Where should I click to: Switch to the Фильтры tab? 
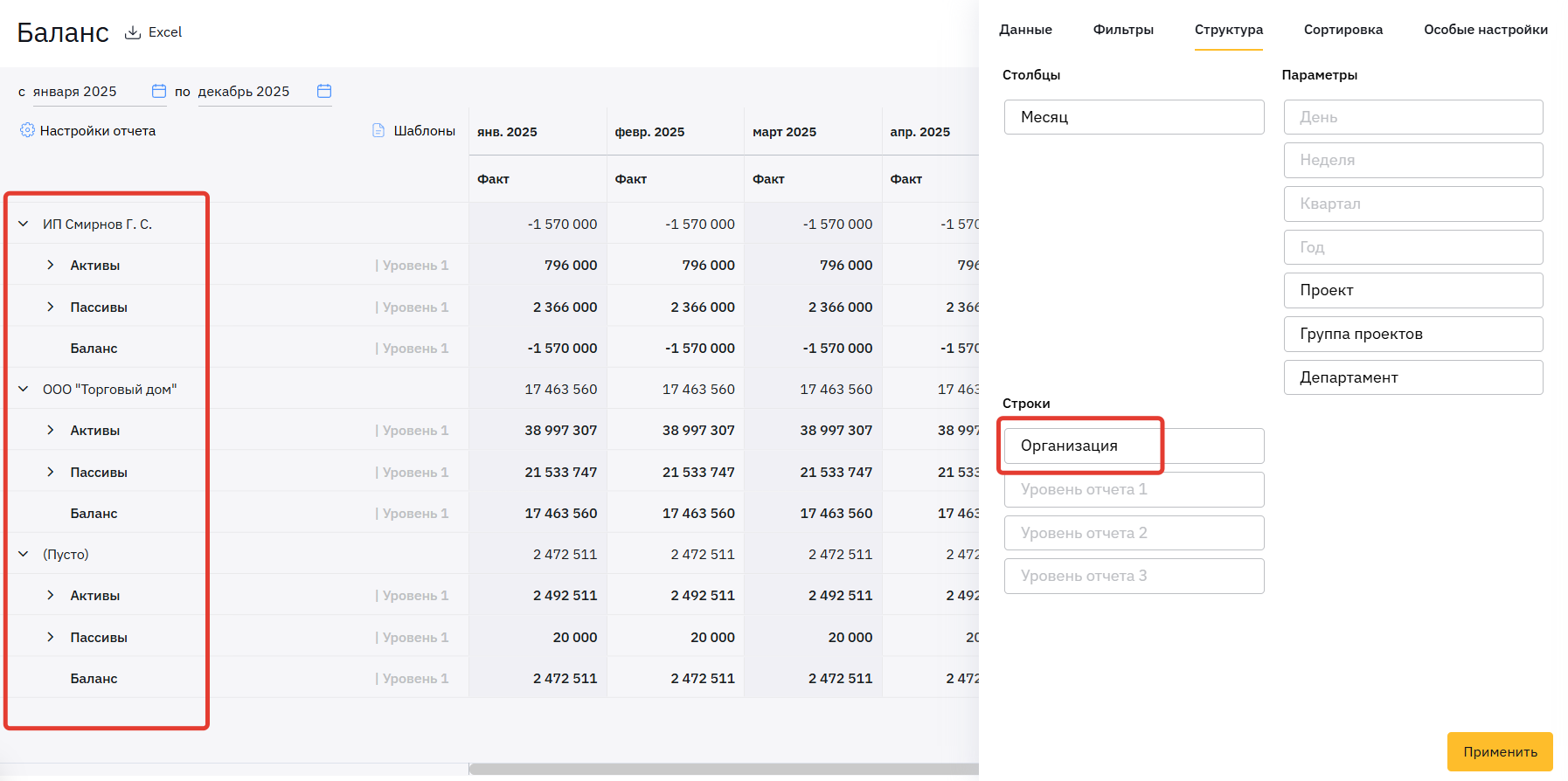1123,30
